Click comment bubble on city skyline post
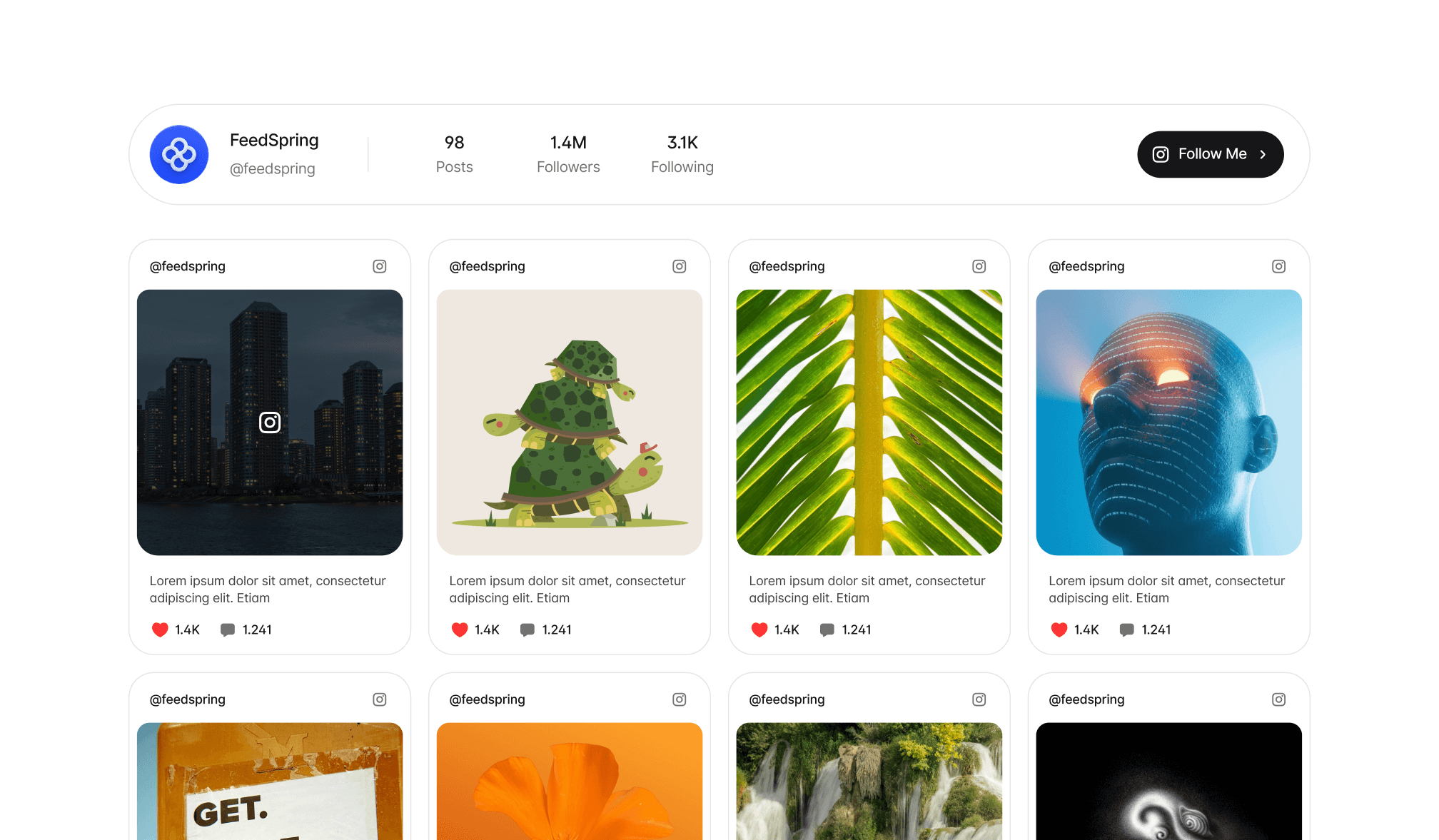1439x840 pixels. 228,629
